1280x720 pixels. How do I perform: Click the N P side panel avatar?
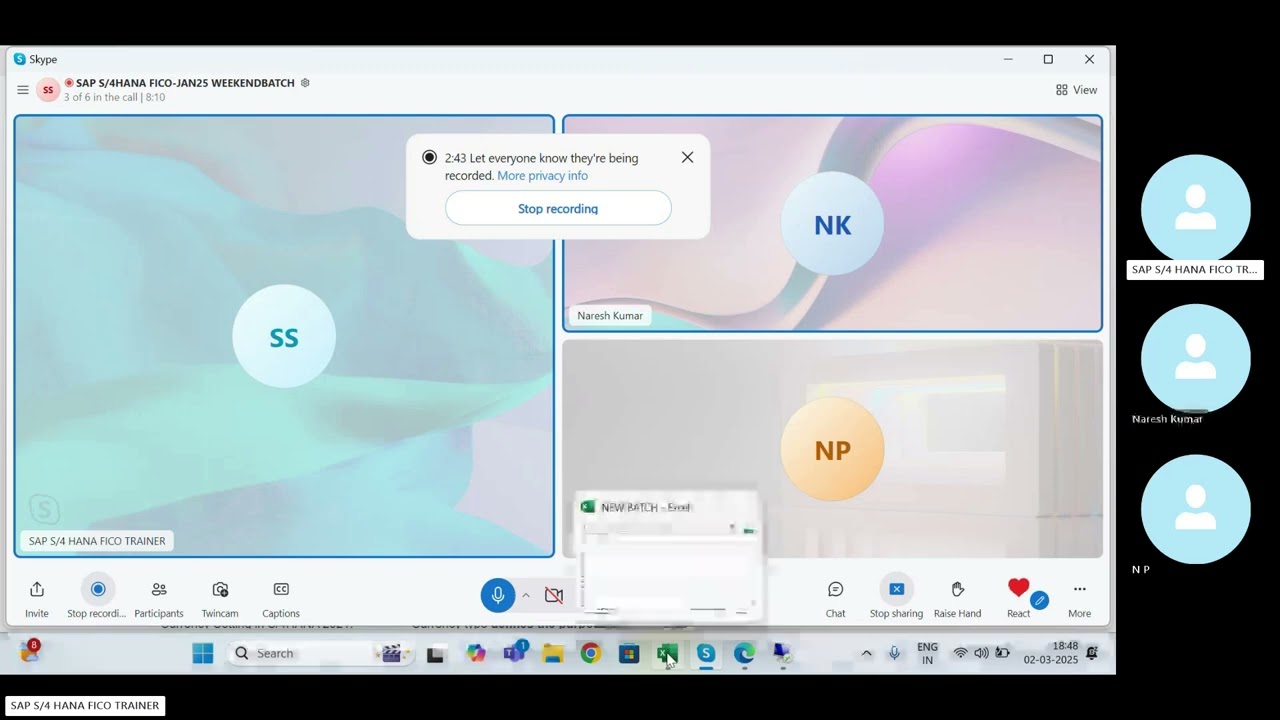point(1196,509)
